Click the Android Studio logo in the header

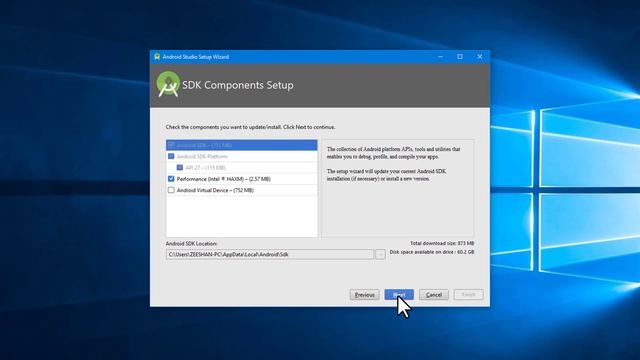coord(168,84)
